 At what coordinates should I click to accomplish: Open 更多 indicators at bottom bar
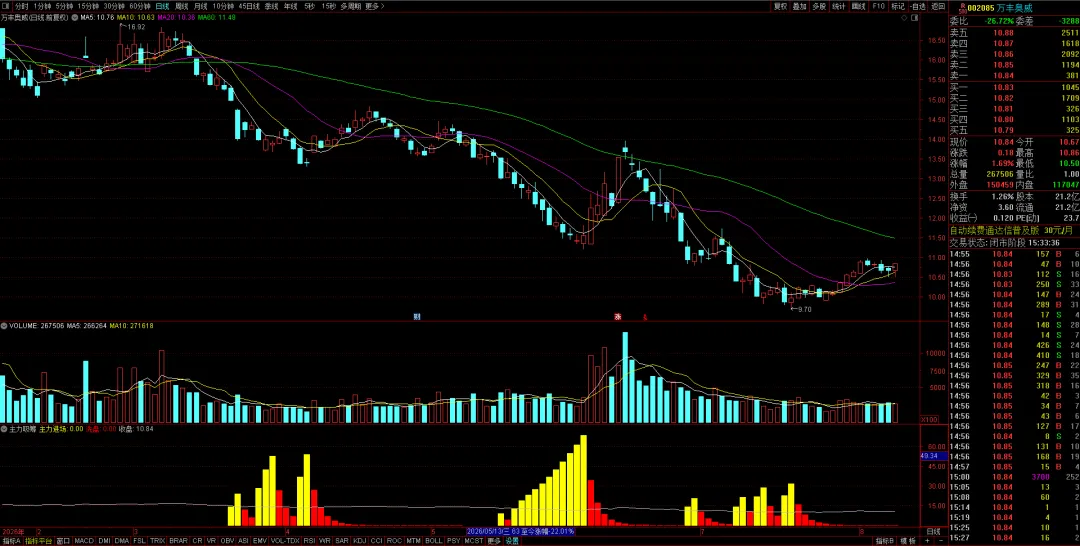tap(494, 541)
